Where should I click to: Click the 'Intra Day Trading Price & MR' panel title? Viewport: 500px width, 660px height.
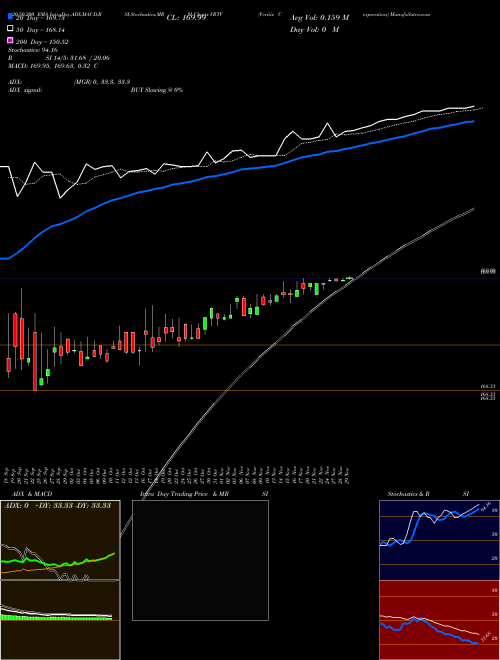(184, 494)
